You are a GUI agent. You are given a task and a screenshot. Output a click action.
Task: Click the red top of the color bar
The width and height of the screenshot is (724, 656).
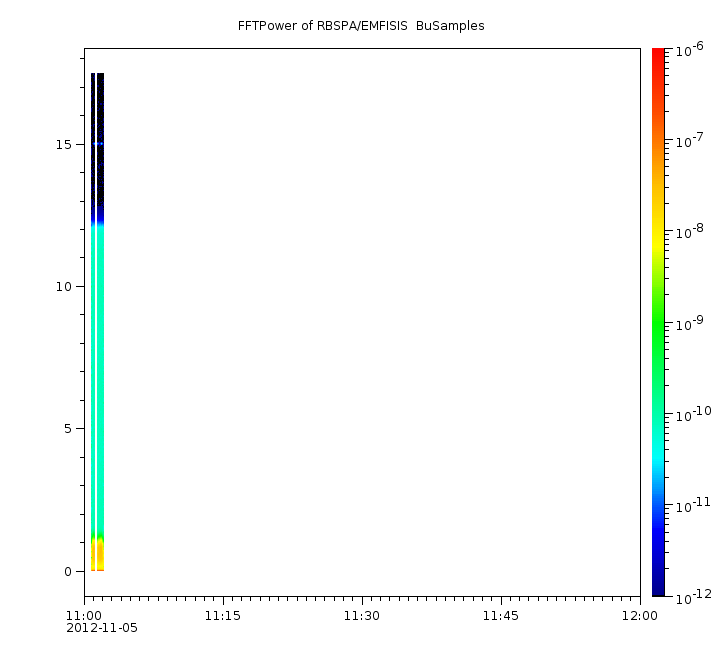(658, 55)
